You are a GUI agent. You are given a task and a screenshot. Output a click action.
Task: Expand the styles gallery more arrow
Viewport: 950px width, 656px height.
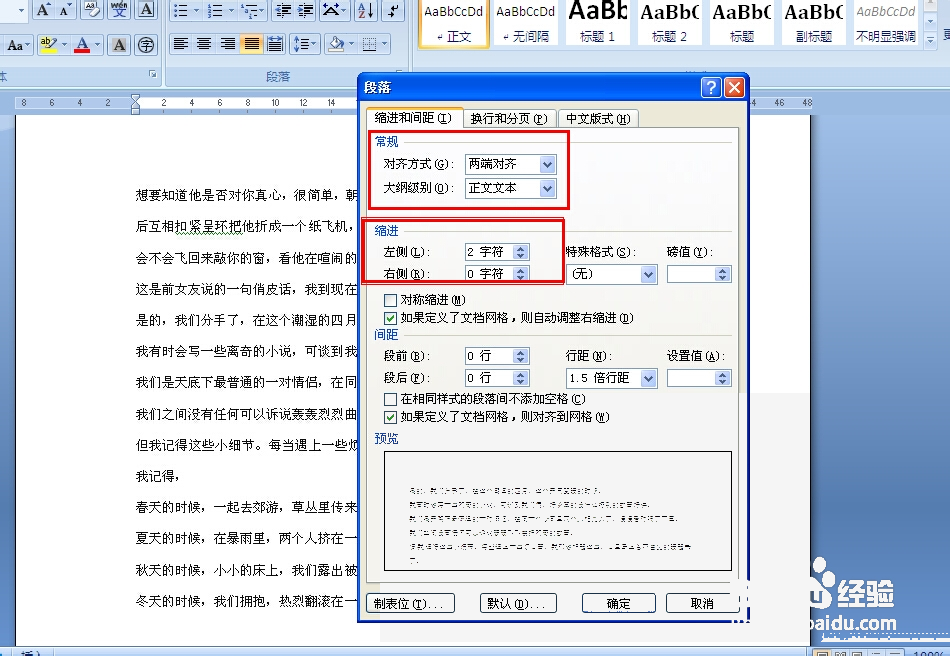[x=931, y=41]
